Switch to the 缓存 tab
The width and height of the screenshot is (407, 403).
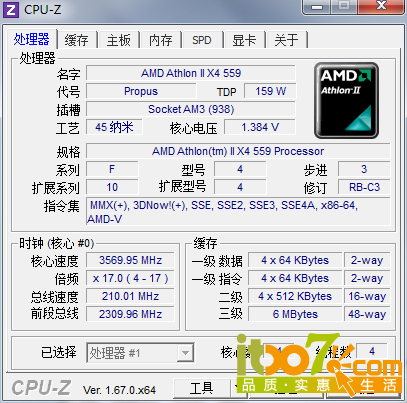[77, 40]
